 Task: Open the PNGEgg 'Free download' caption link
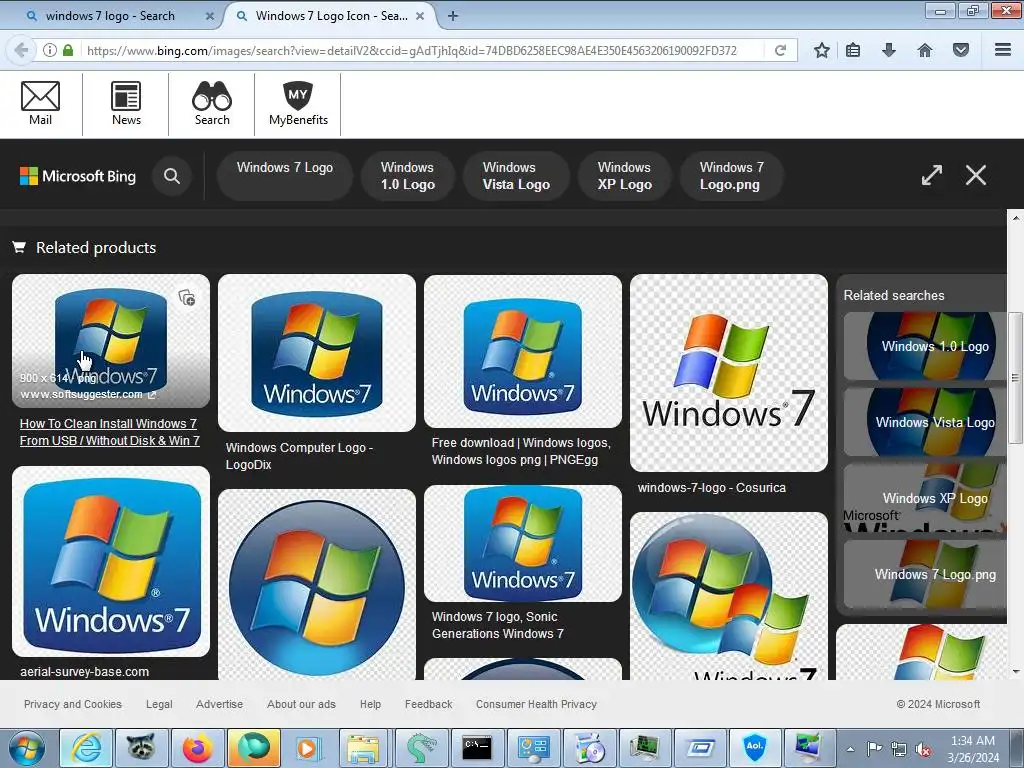pyautogui.click(x=521, y=451)
